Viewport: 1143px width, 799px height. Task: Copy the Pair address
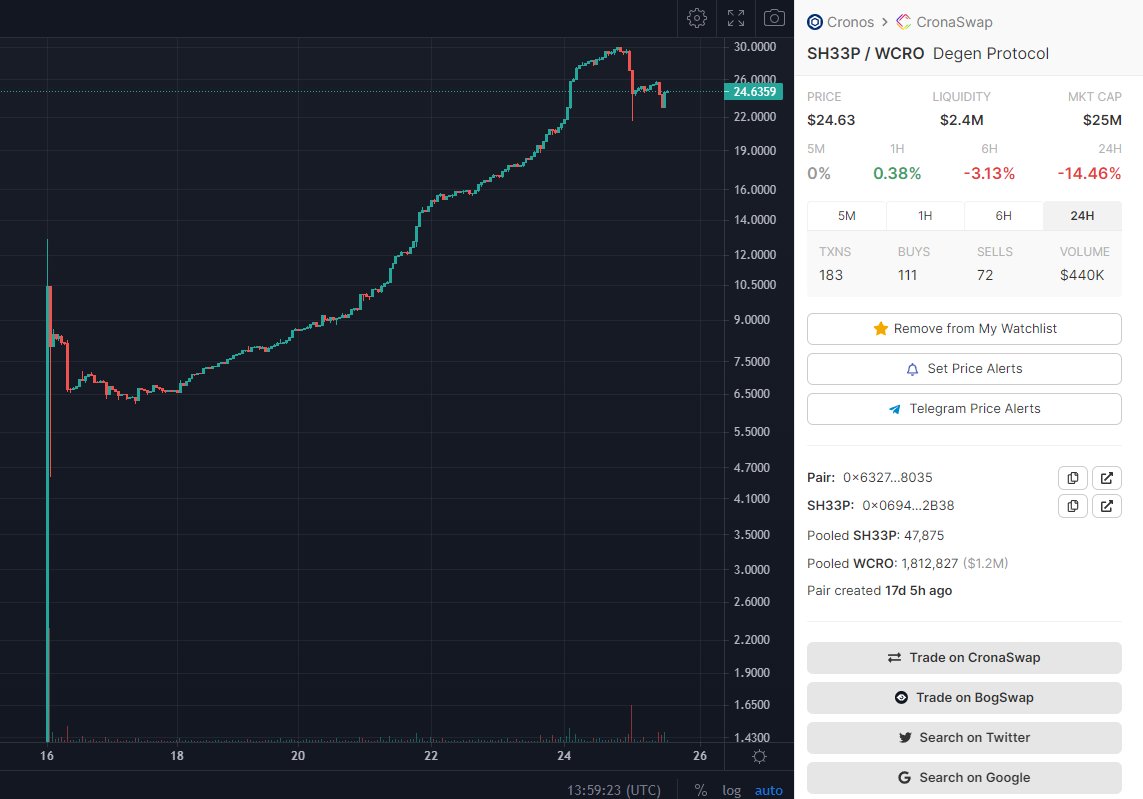click(x=1073, y=478)
